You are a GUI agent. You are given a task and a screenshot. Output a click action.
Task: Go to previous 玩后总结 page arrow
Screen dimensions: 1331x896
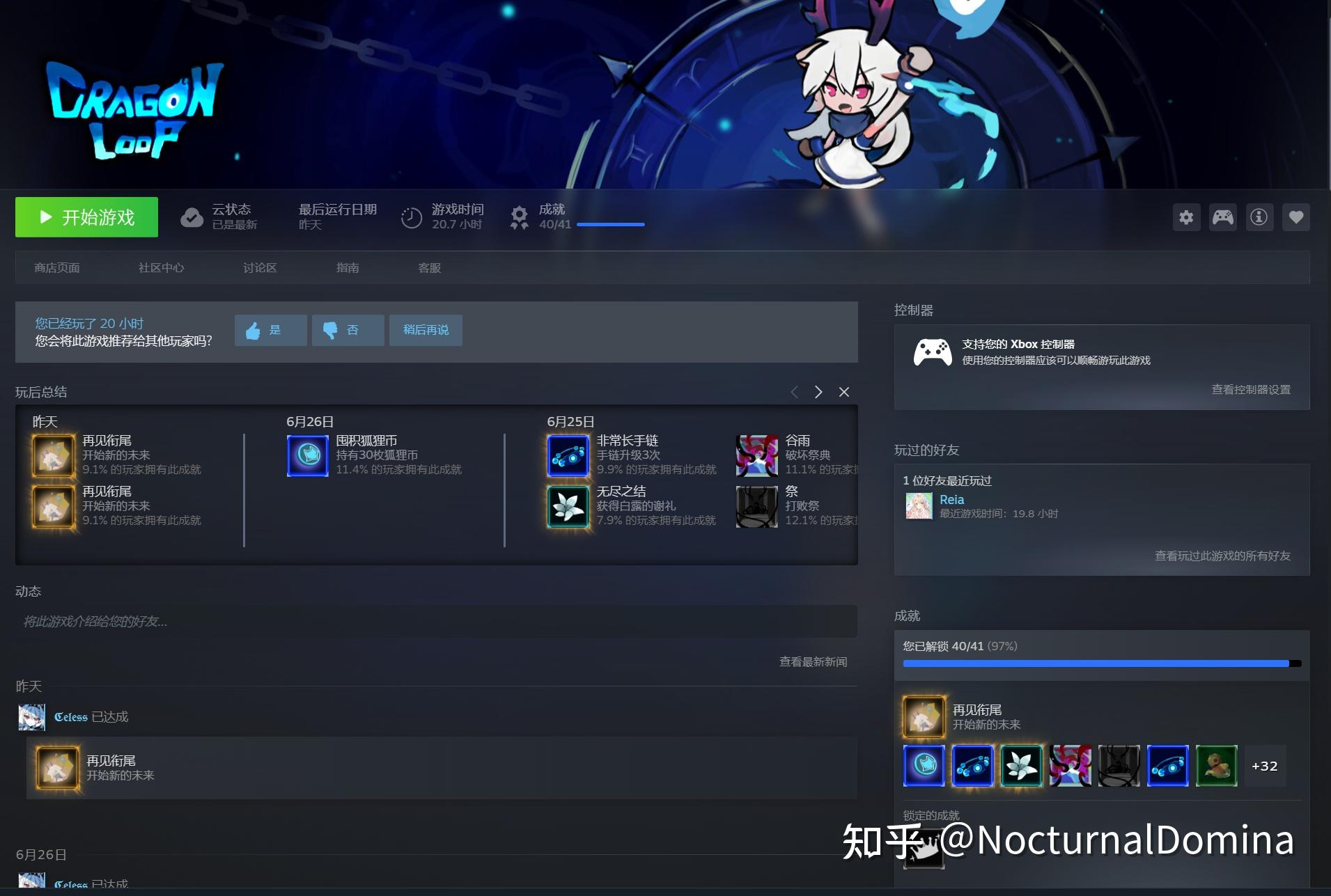(794, 392)
